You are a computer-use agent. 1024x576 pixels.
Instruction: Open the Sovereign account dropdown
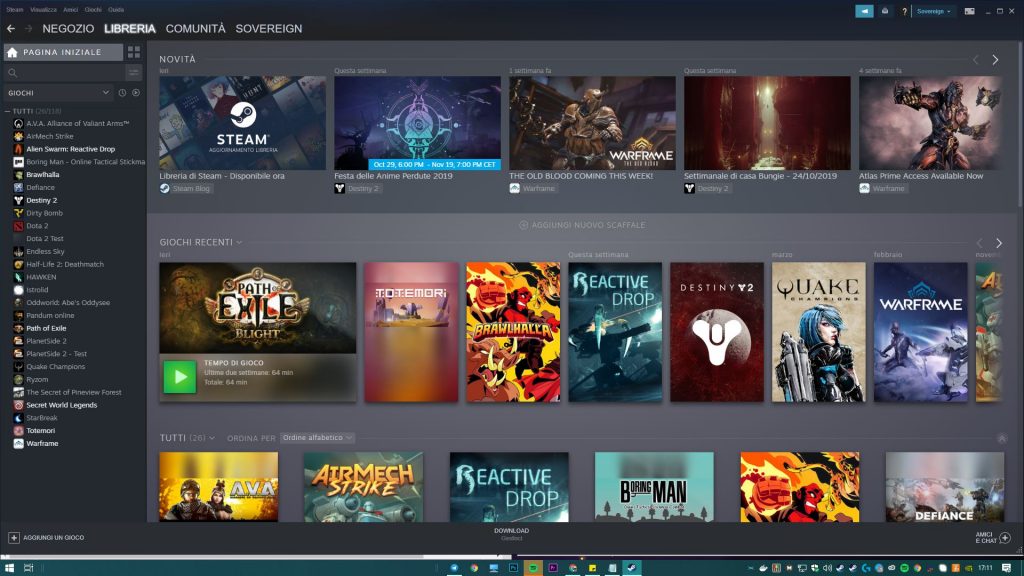(x=934, y=11)
